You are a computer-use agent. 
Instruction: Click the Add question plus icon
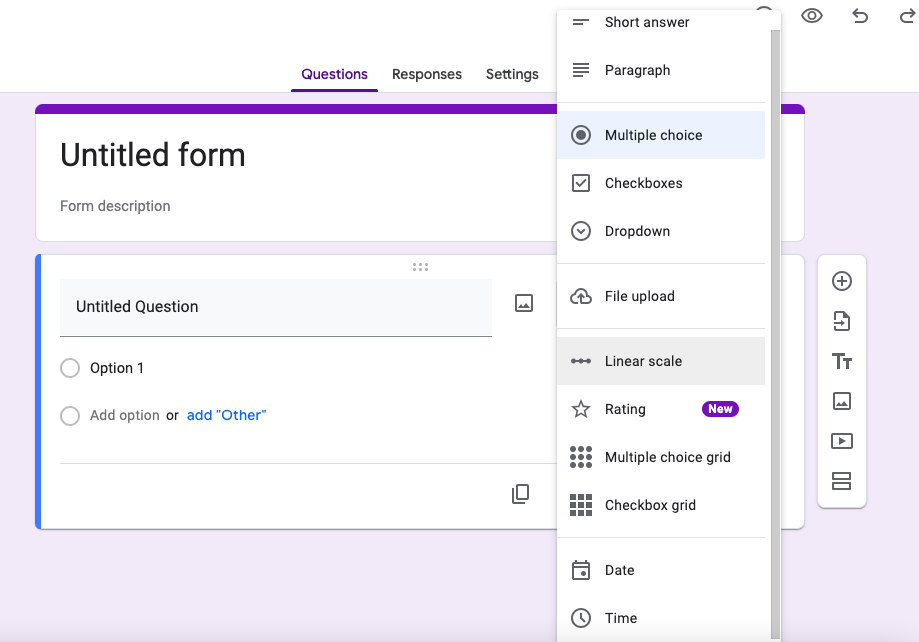[842, 281]
